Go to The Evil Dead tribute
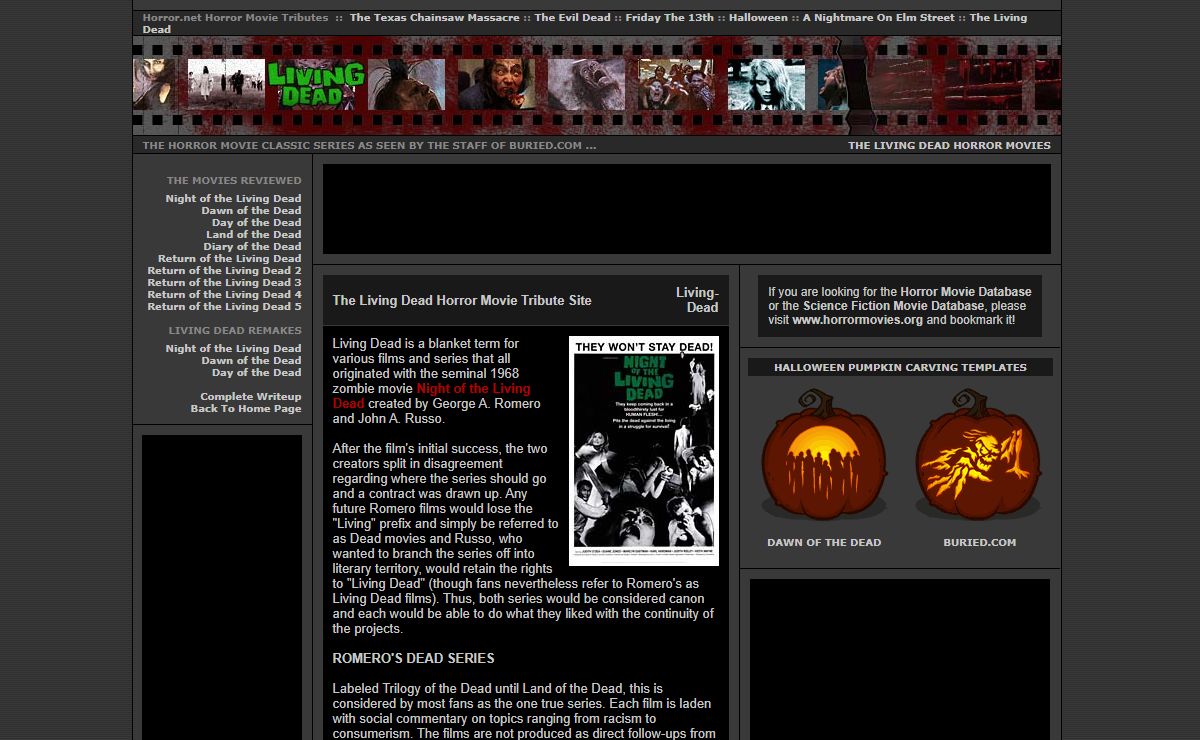Viewport: 1200px width, 740px height. [572, 18]
